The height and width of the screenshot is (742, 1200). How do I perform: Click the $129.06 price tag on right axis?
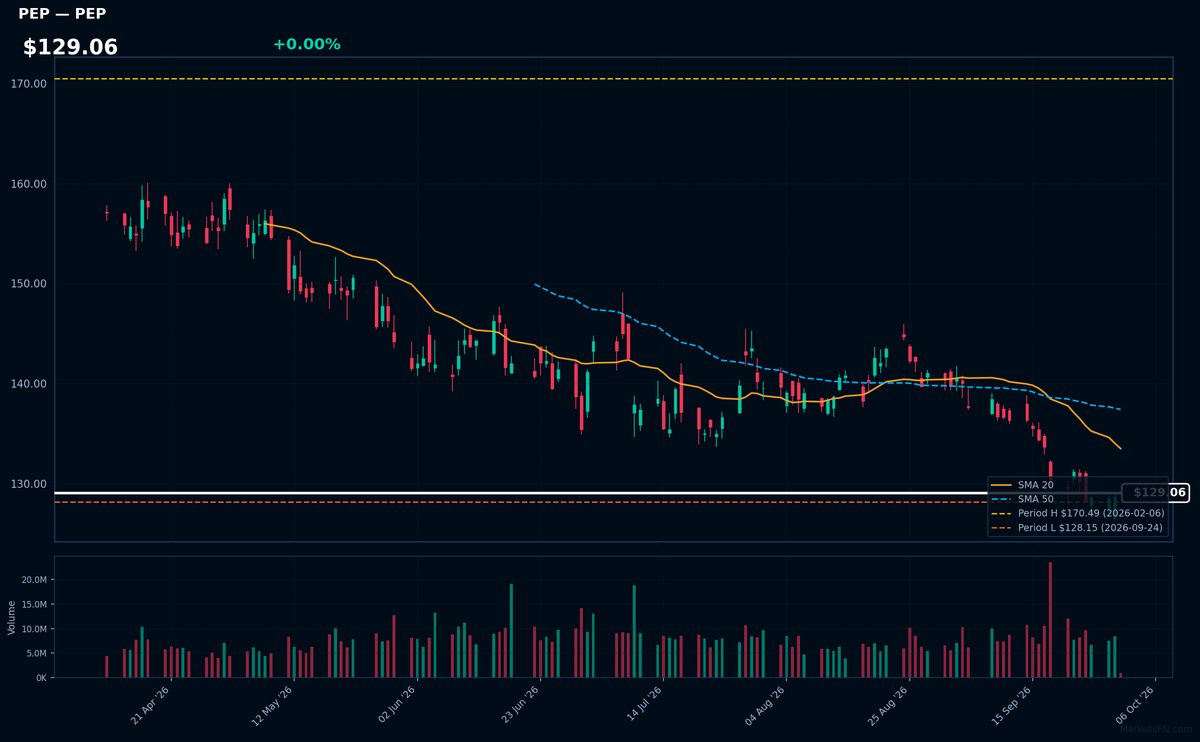coord(1156,493)
